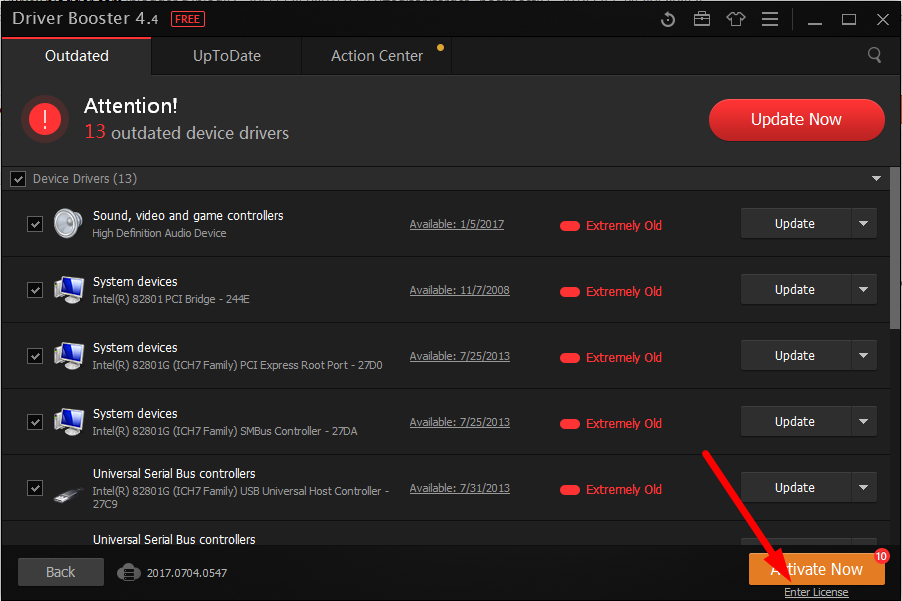
Task: Click the PCI Bridge 244E computer icon
Action: (x=68, y=289)
